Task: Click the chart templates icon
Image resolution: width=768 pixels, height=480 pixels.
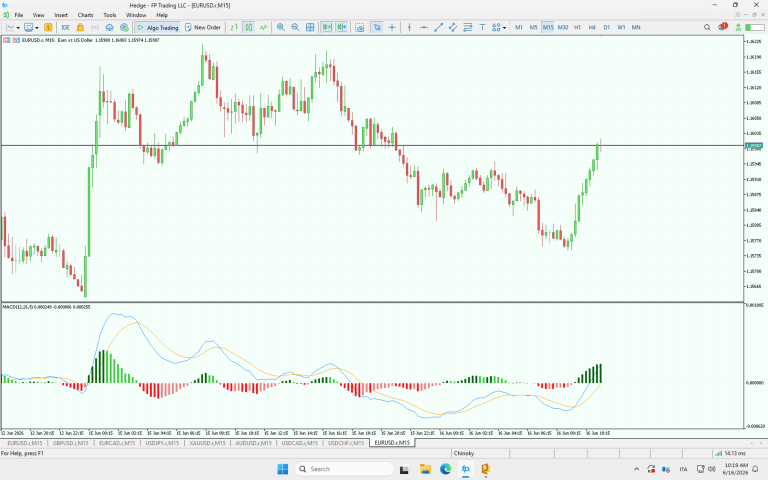Action: 29,27
